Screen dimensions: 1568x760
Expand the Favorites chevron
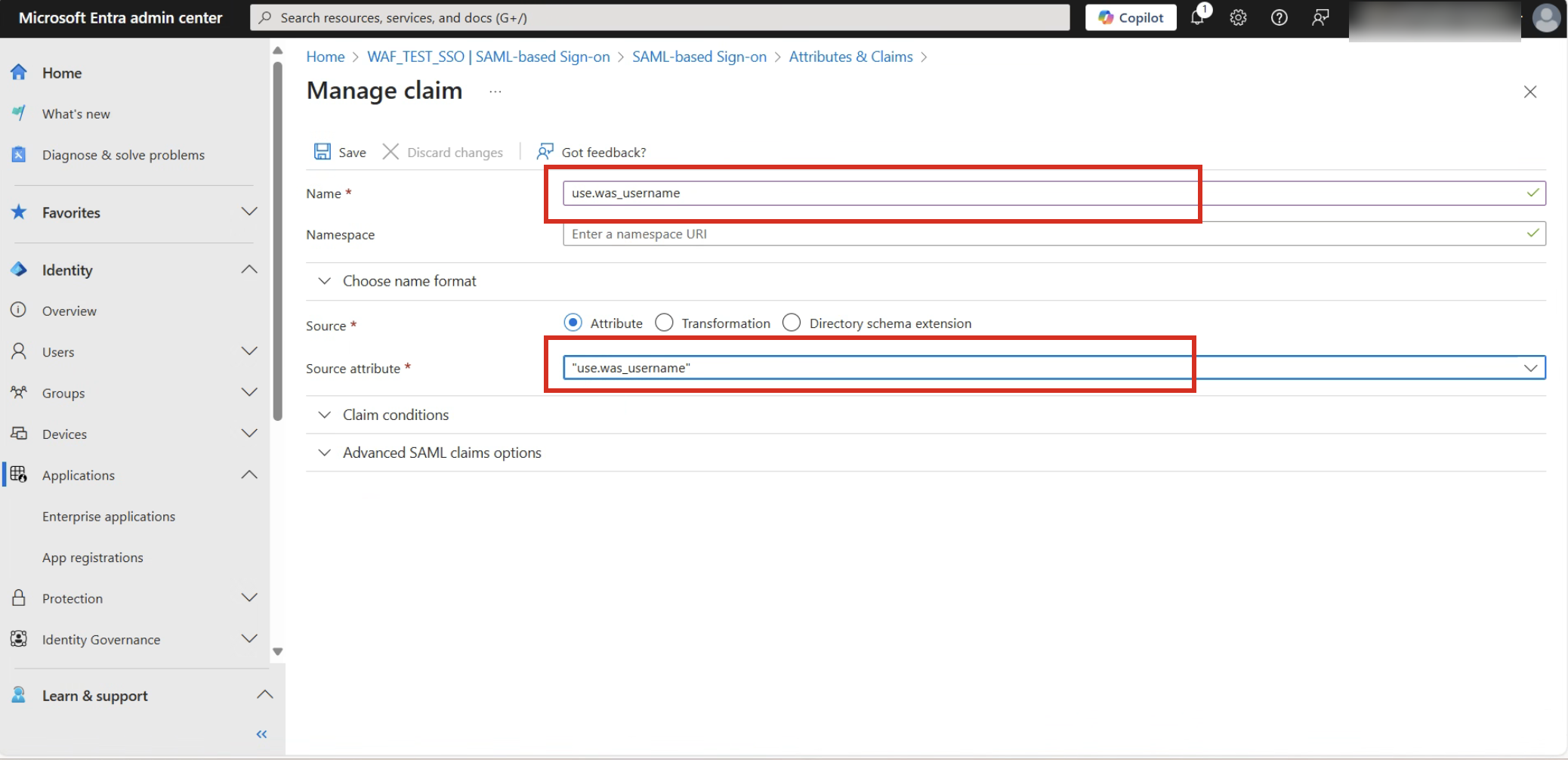pos(249,212)
